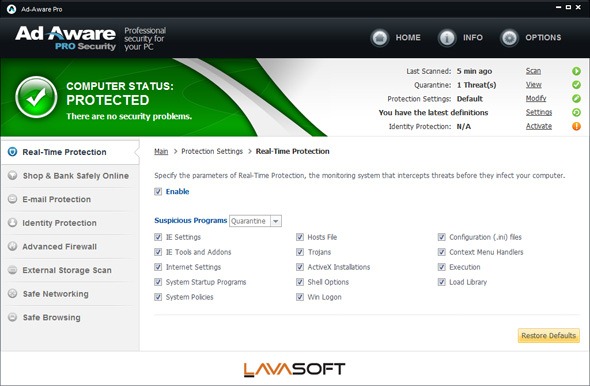Uncheck IE Tools and Addons

tap(158, 252)
